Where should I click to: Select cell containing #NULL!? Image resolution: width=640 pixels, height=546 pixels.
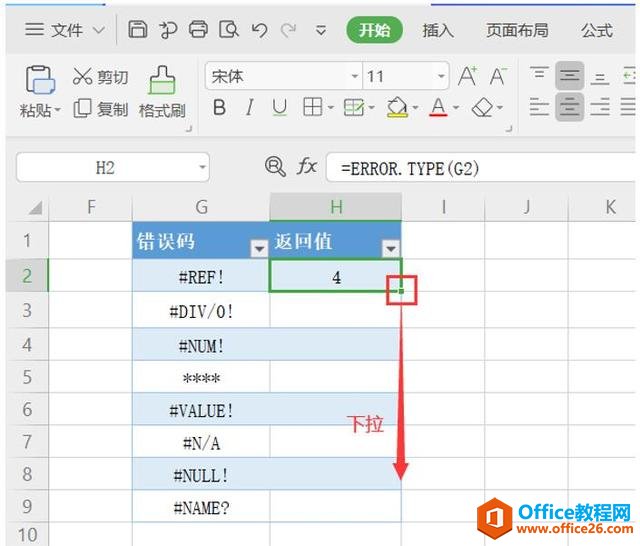[x=201, y=475]
